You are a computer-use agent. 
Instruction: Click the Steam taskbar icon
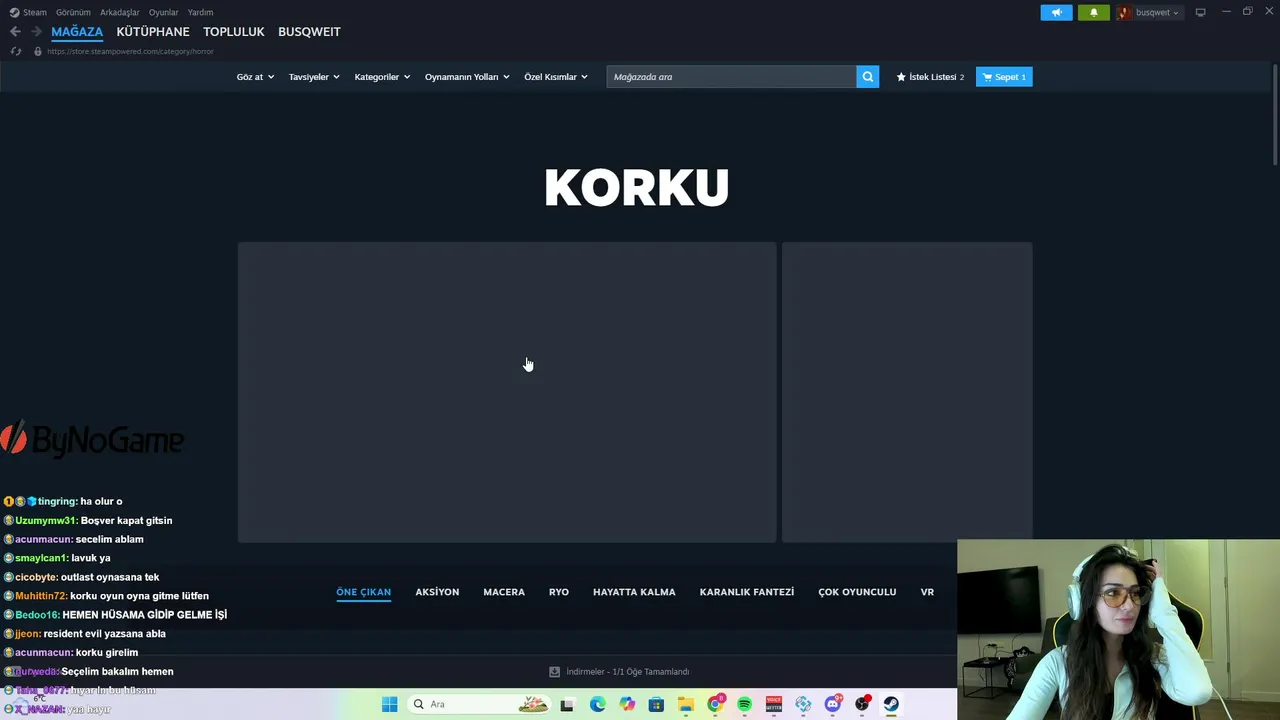[x=891, y=704]
